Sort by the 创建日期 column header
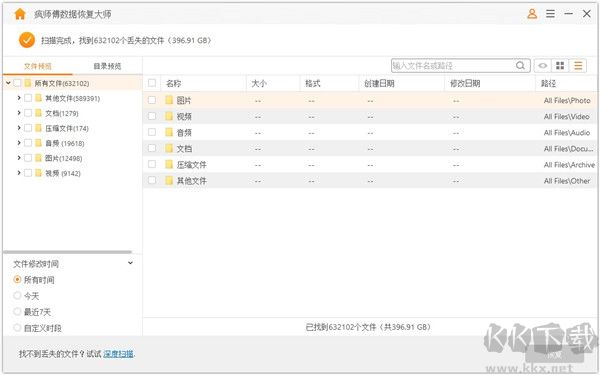 (379, 83)
